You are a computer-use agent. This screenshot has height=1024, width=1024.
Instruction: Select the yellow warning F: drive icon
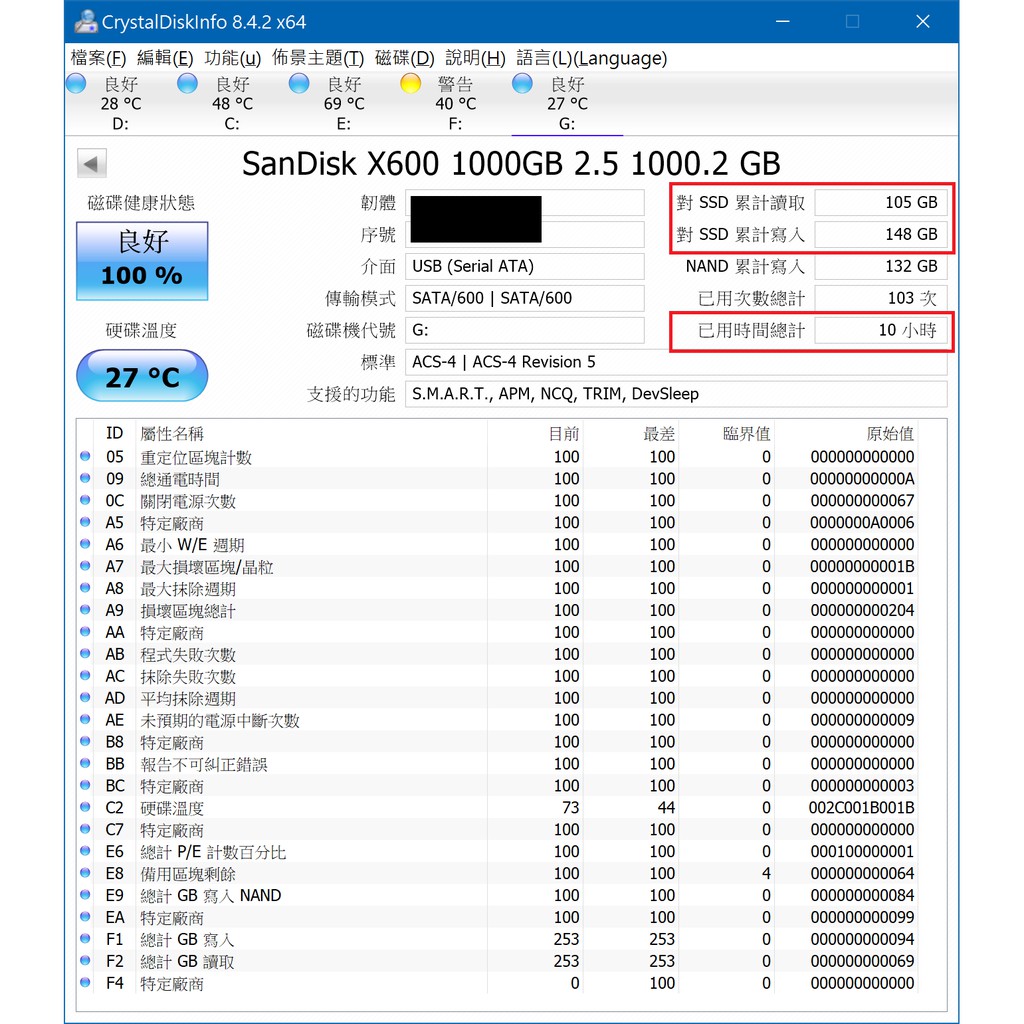click(411, 85)
